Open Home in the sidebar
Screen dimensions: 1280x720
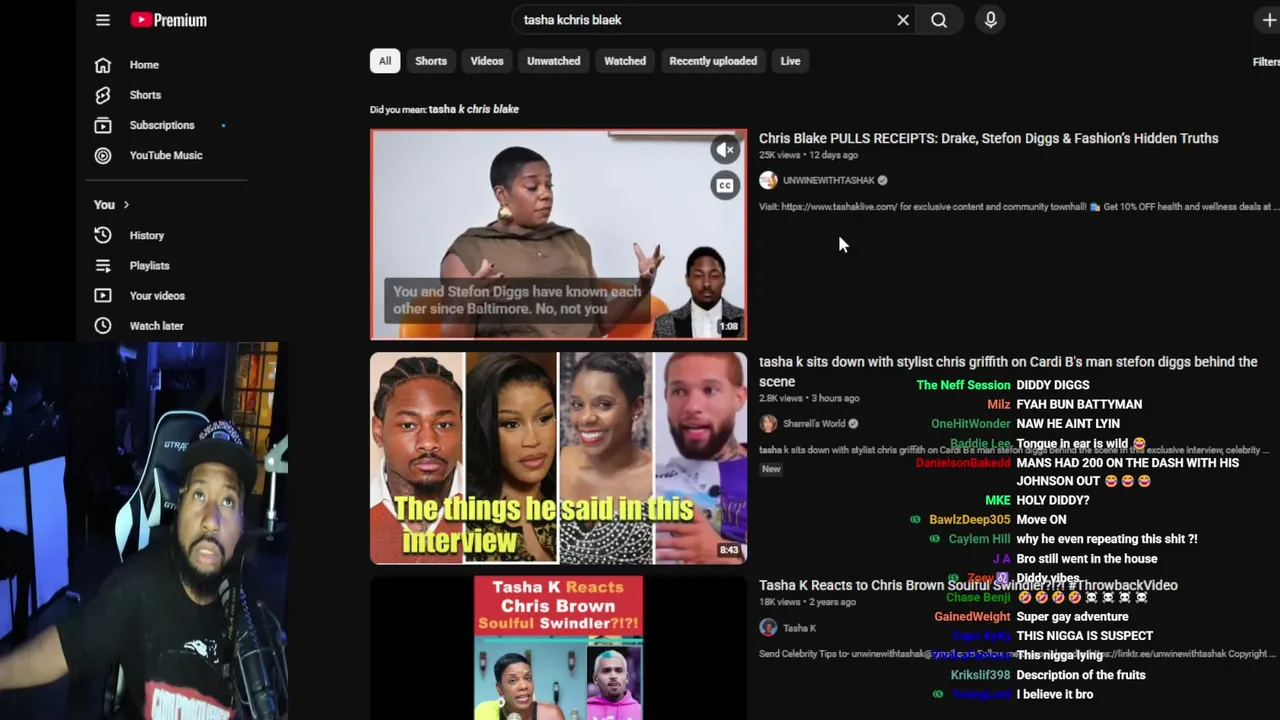[x=143, y=65]
